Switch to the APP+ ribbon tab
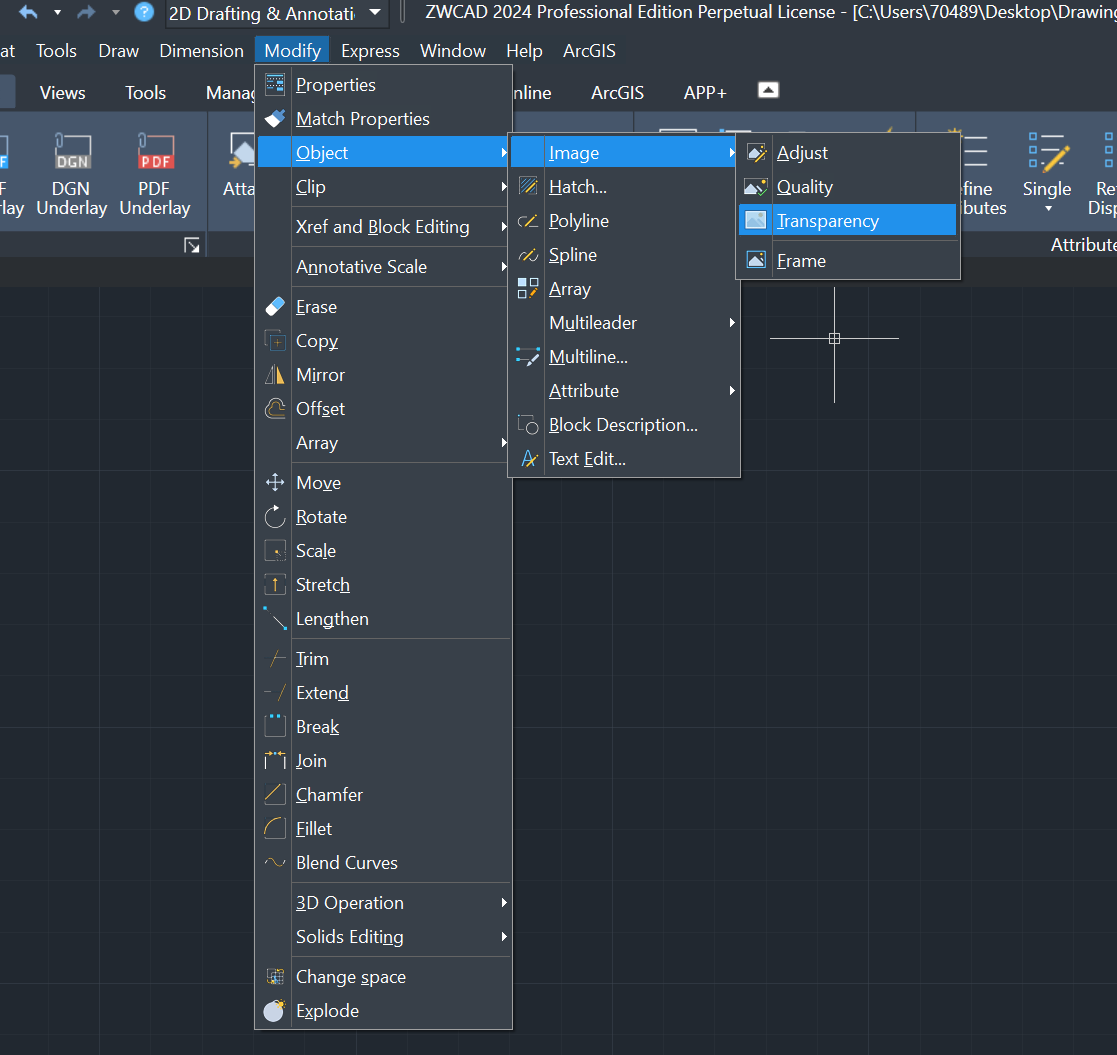This screenshot has width=1117, height=1055. coord(705,93)
